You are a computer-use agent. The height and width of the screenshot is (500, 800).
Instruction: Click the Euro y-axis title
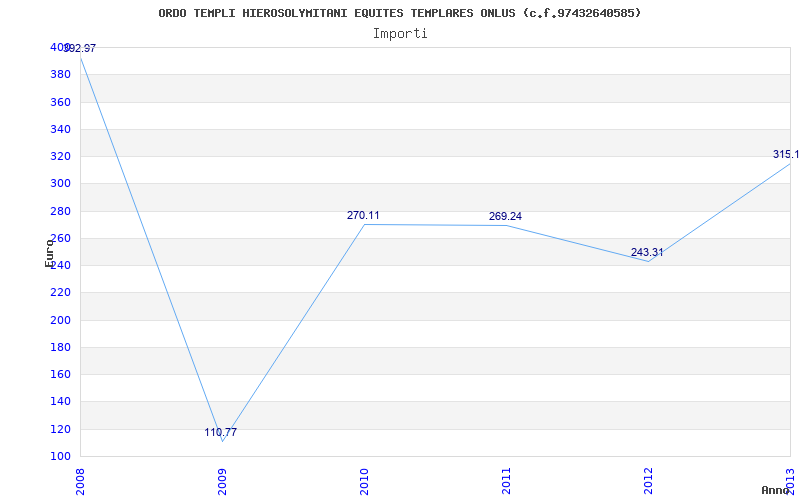(x=49, y=253)
